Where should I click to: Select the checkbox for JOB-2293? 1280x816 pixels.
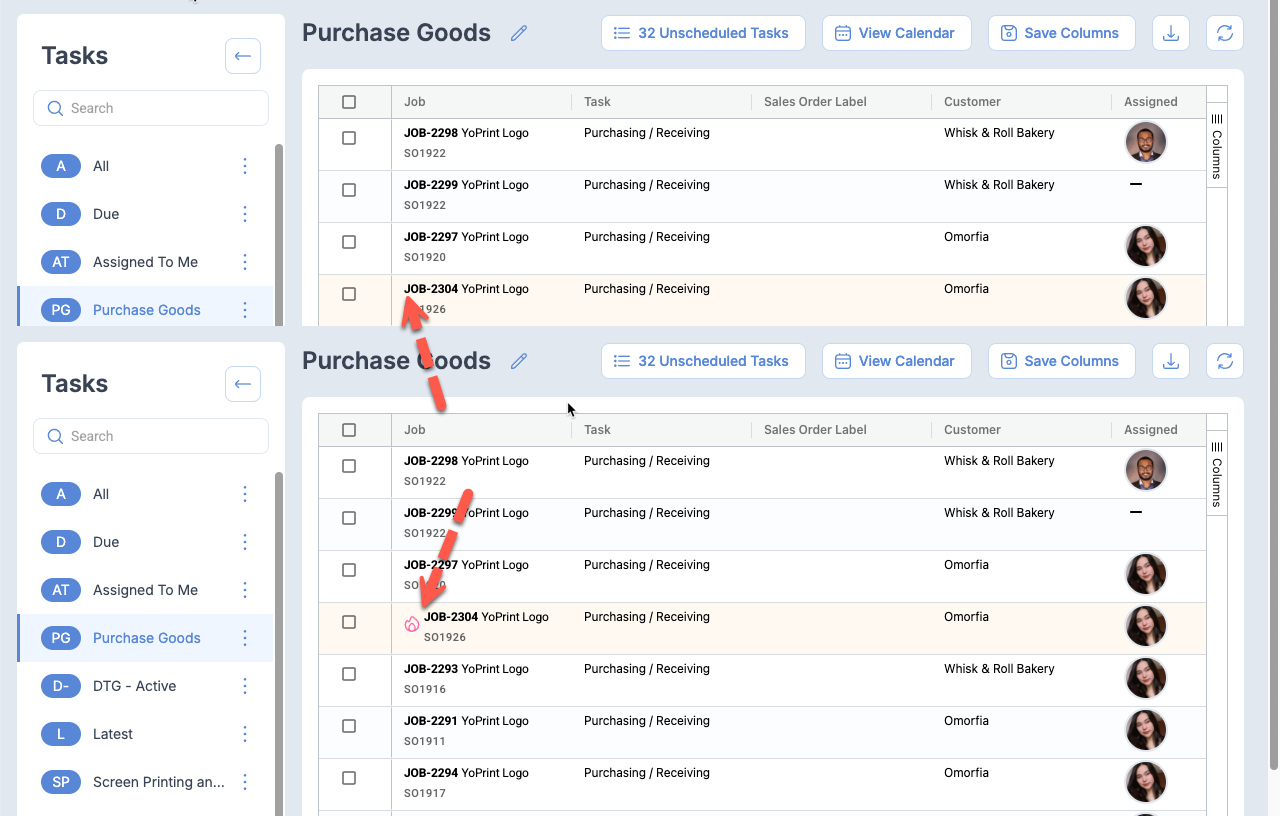[349, 674]
